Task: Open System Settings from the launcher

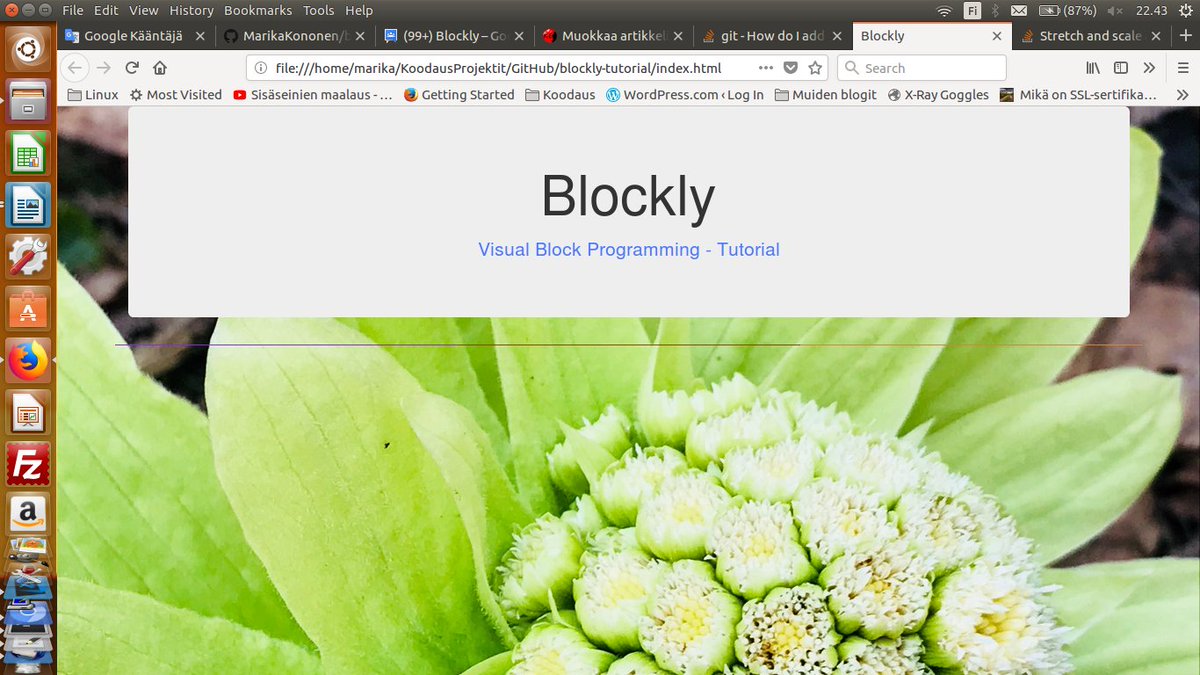Action: click(x=28, y=258)
